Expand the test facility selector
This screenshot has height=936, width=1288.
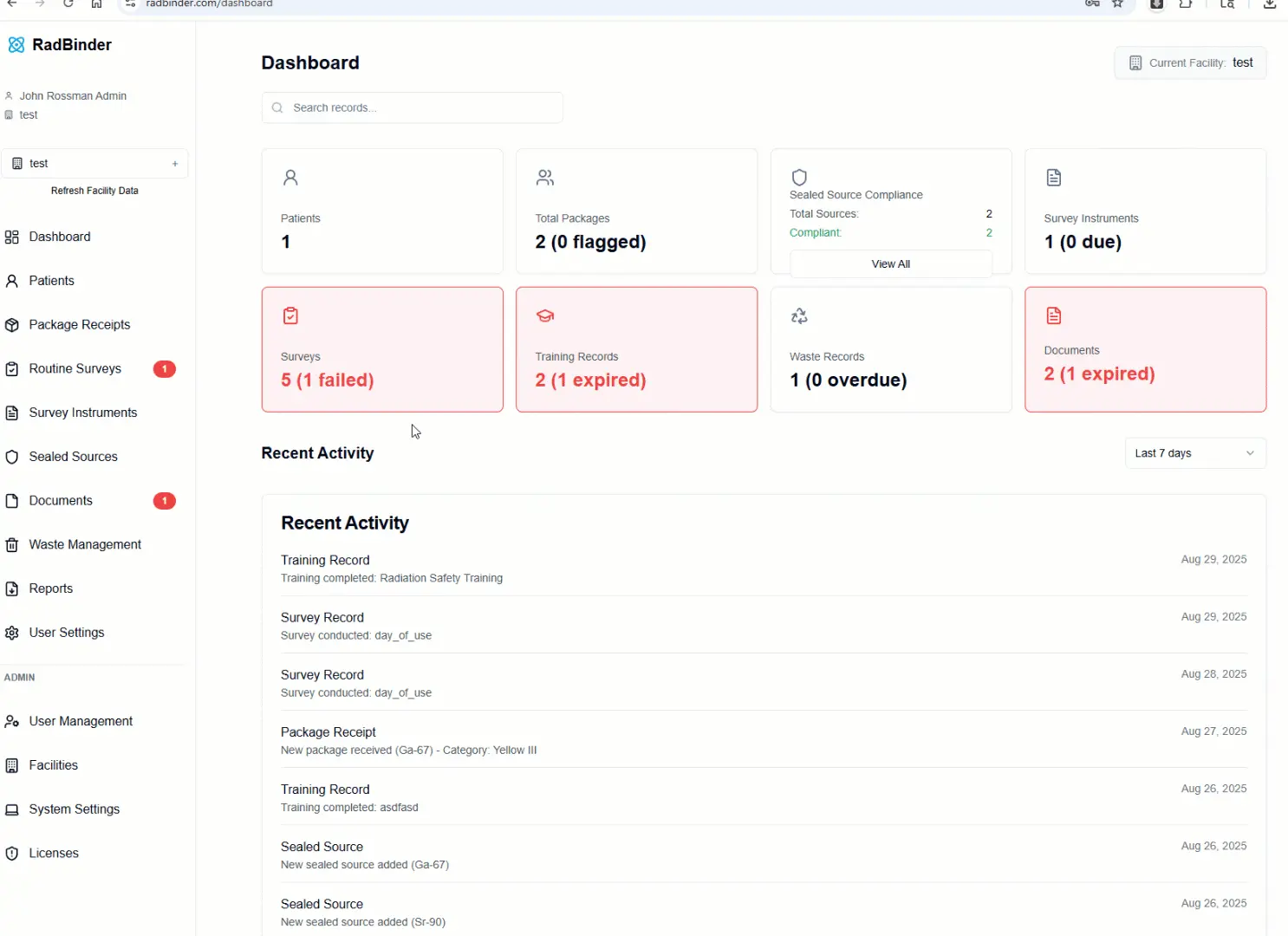coord(94,164)
